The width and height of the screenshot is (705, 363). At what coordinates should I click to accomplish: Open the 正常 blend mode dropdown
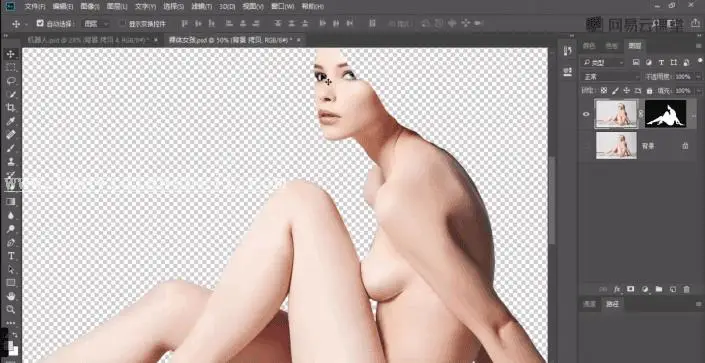[x=610, y=77]
